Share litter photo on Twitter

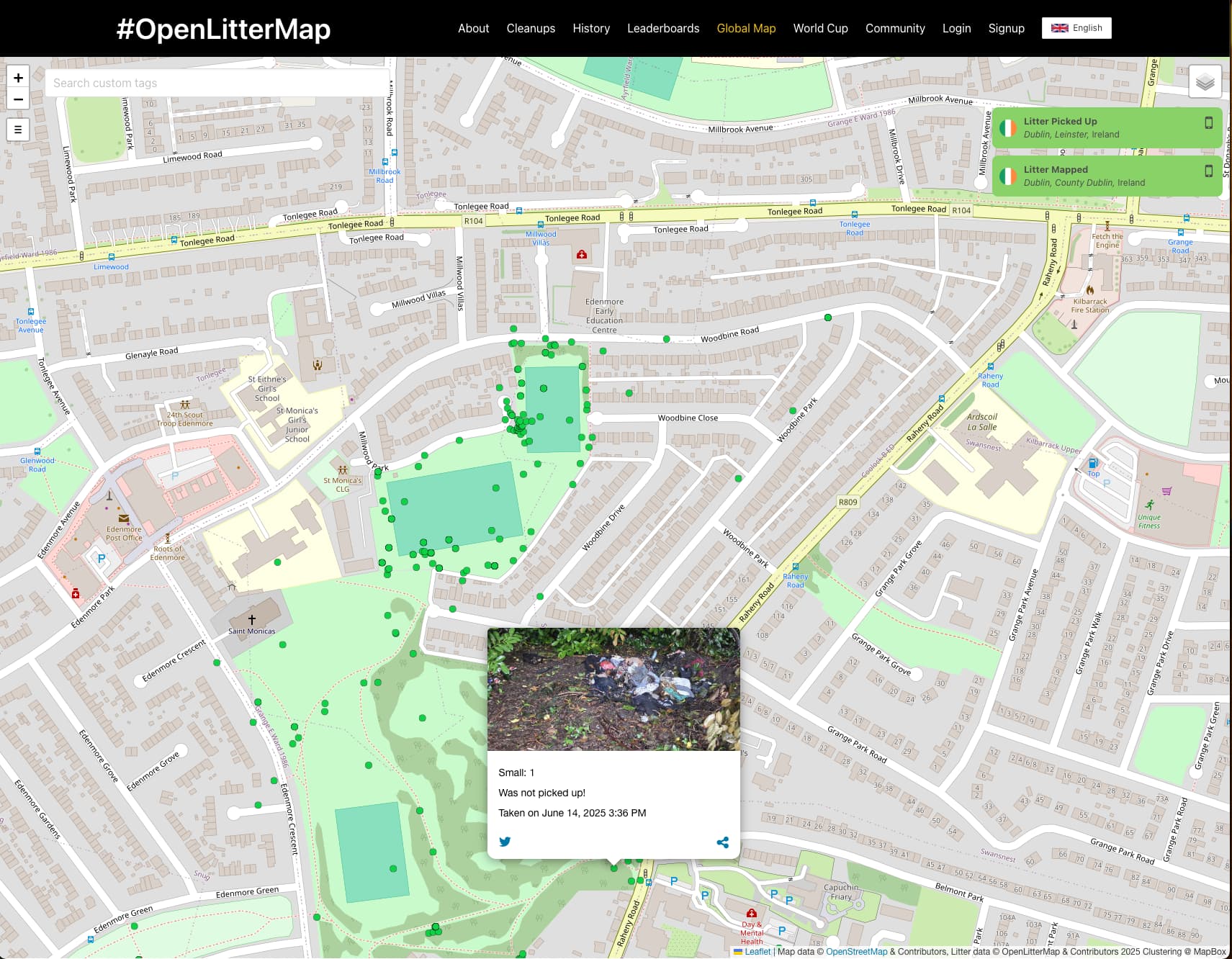click(505, 842)
